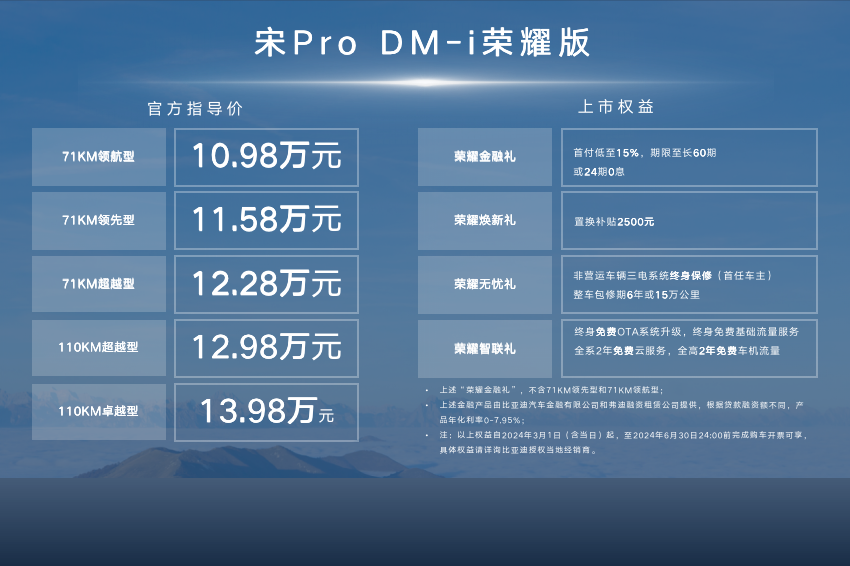Screen dimensions: 850x566
Task: Click the footnote line 品年化利率0-7.95%
Action: (482, 420)
